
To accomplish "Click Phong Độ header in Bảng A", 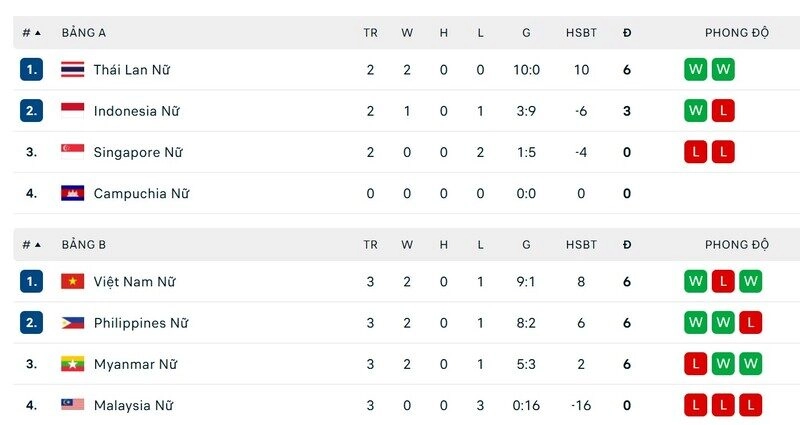I will (x=737, y=33).
